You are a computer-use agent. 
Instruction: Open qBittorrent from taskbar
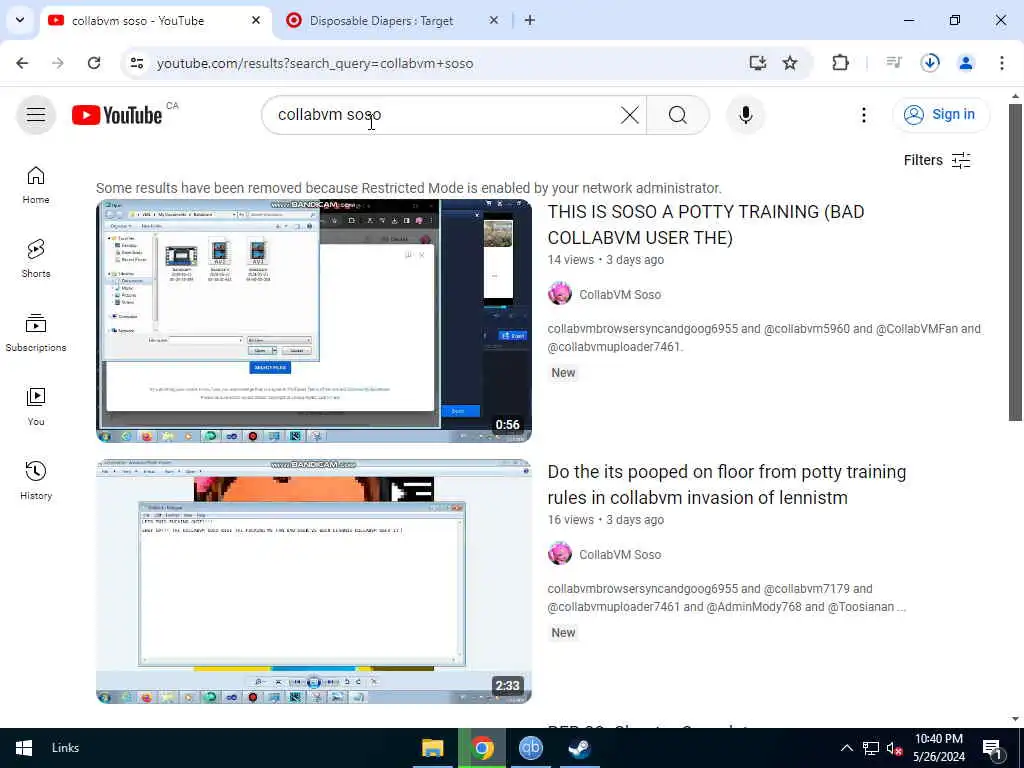click(x=530, y=748)
